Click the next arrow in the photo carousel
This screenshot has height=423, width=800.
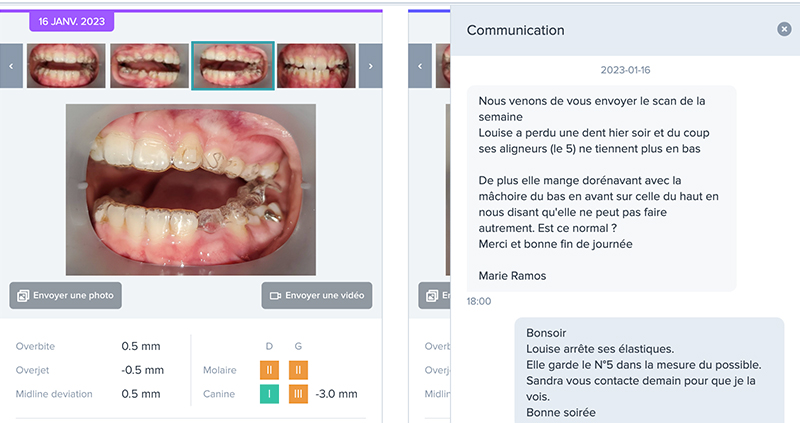pos(370,66)
